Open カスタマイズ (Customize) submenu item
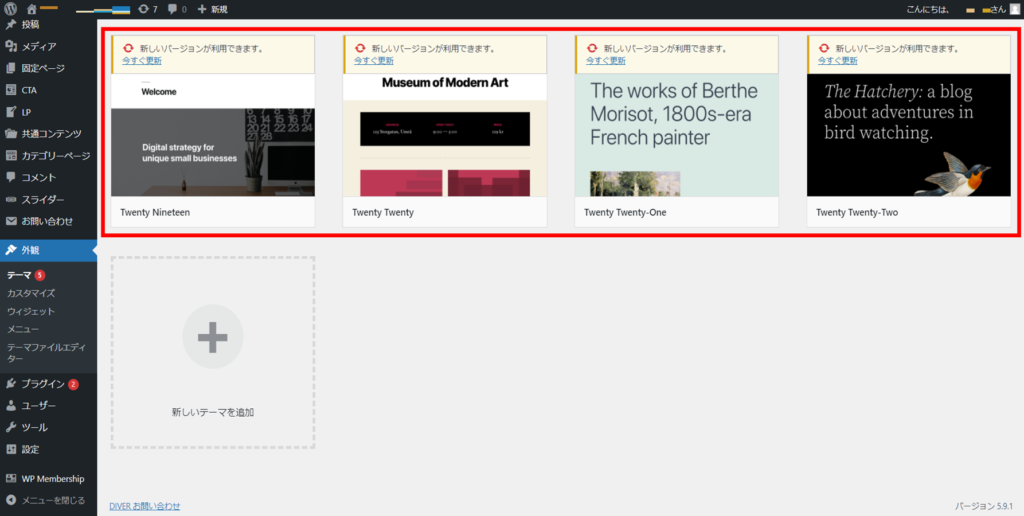This screenshot has width=1024, height=516. point(31,293)
